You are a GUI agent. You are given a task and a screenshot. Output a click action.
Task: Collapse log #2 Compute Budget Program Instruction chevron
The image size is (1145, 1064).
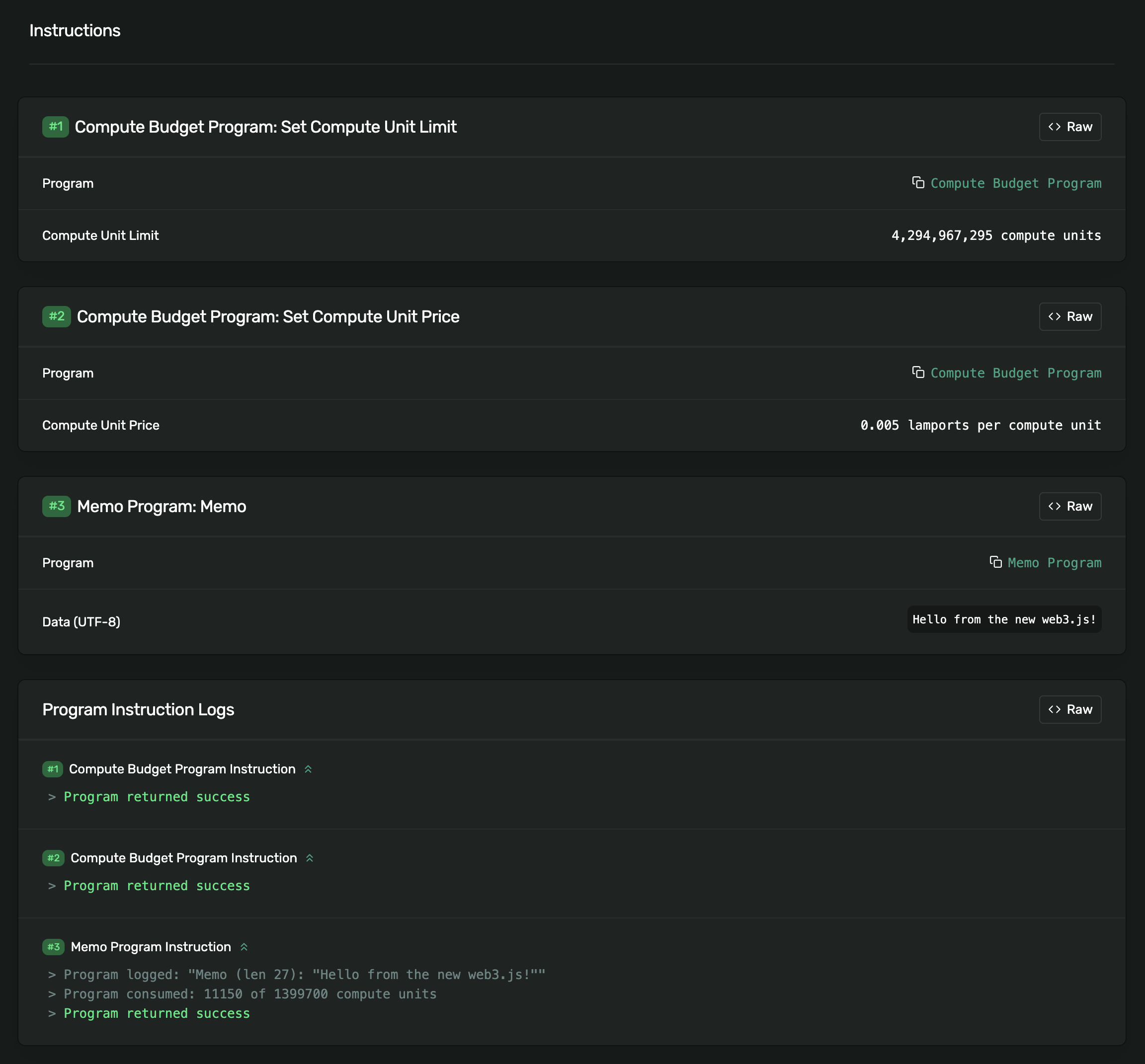click(309, 858)
